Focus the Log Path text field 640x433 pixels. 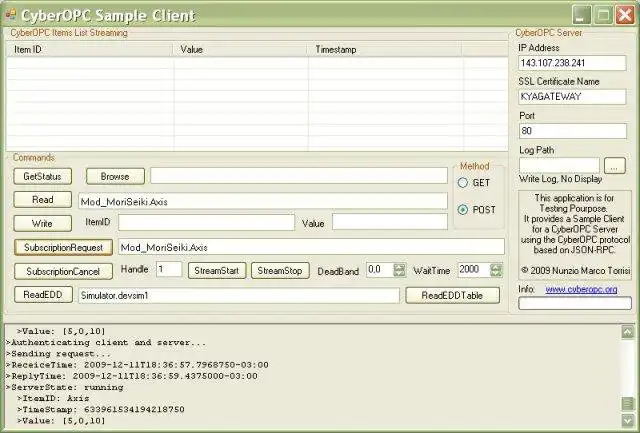(x=559, y=165)
